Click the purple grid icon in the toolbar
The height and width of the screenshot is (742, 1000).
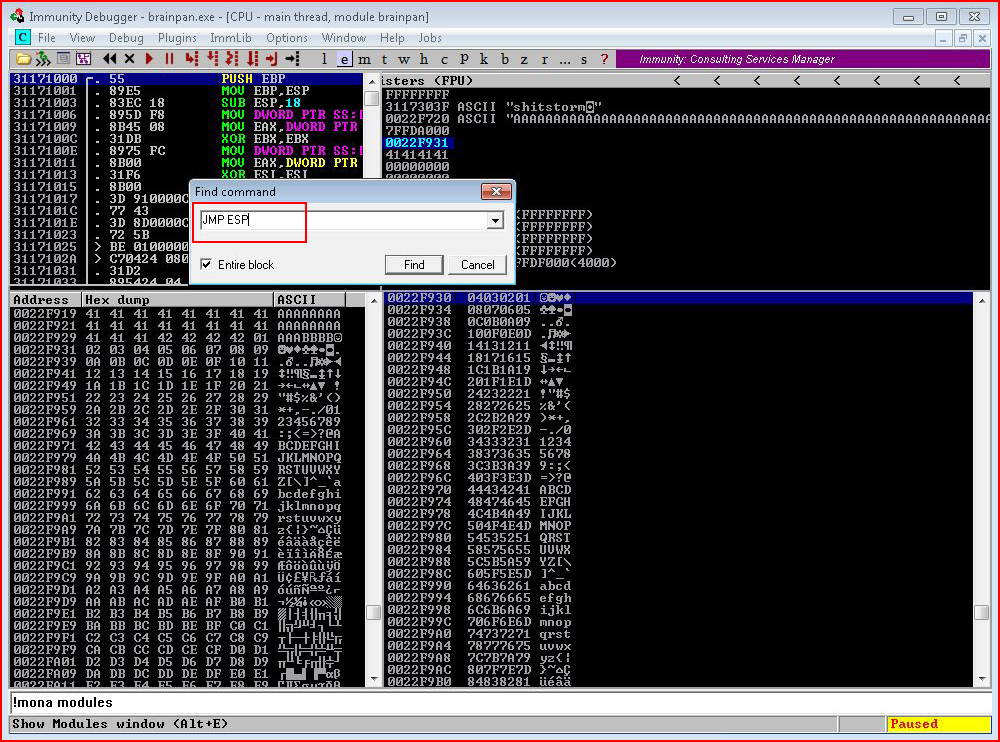(x=84, y=59)
